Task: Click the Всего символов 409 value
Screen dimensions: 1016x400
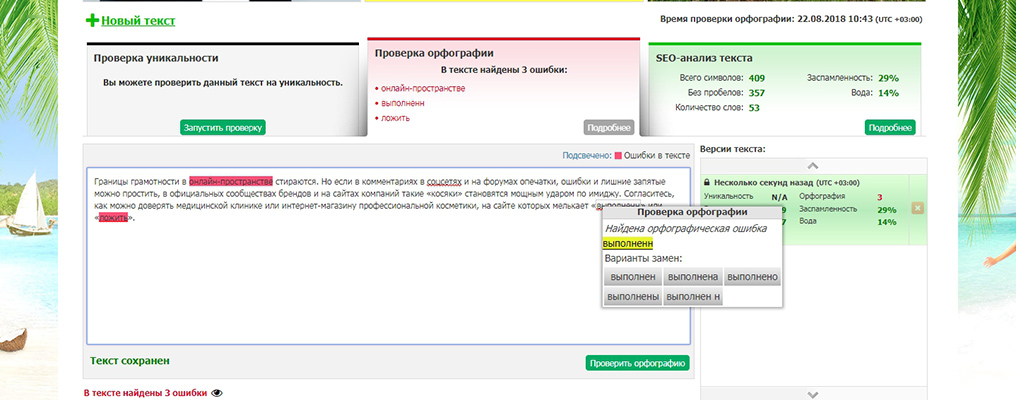Action: (x=757, y=78)
